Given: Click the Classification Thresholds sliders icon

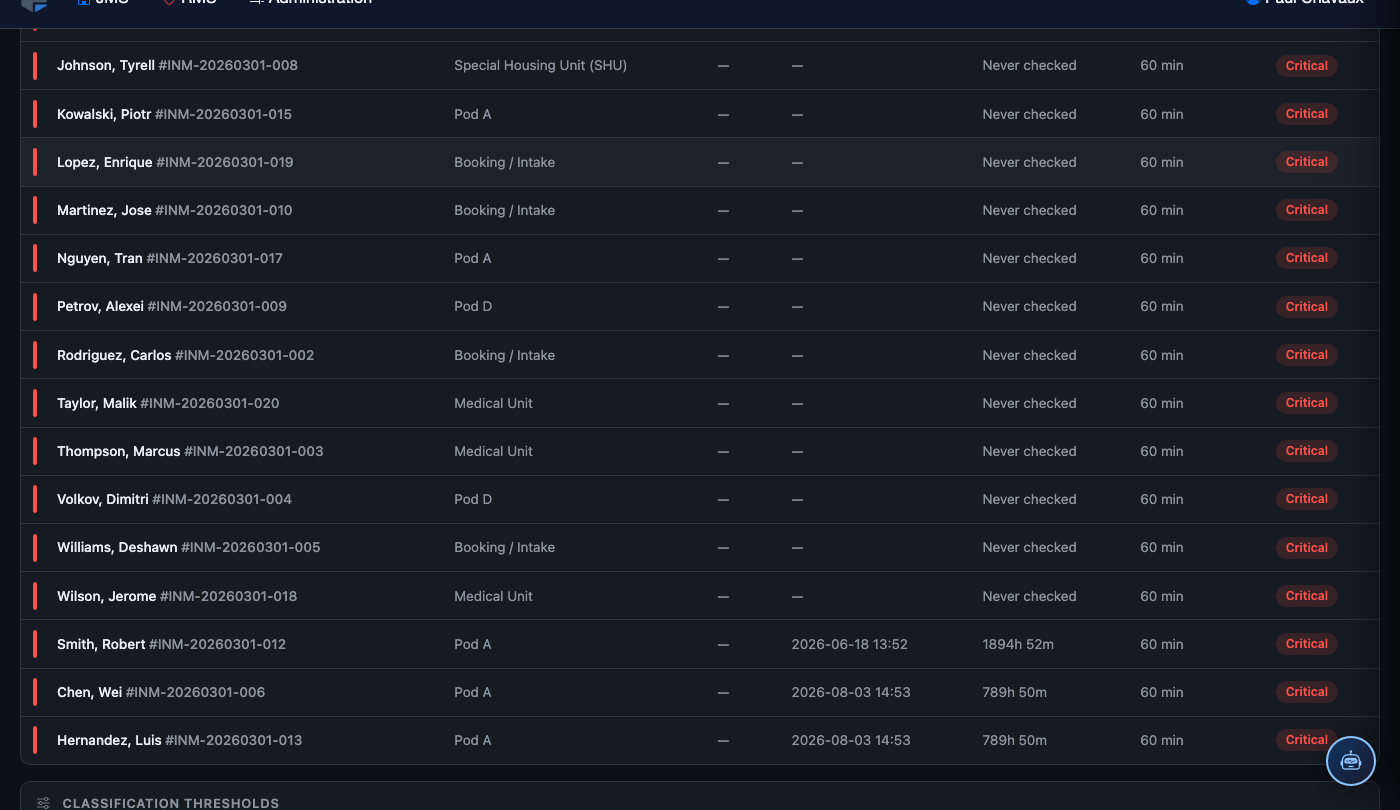Looking at the screenshot, I should click(x=43, y=803).
